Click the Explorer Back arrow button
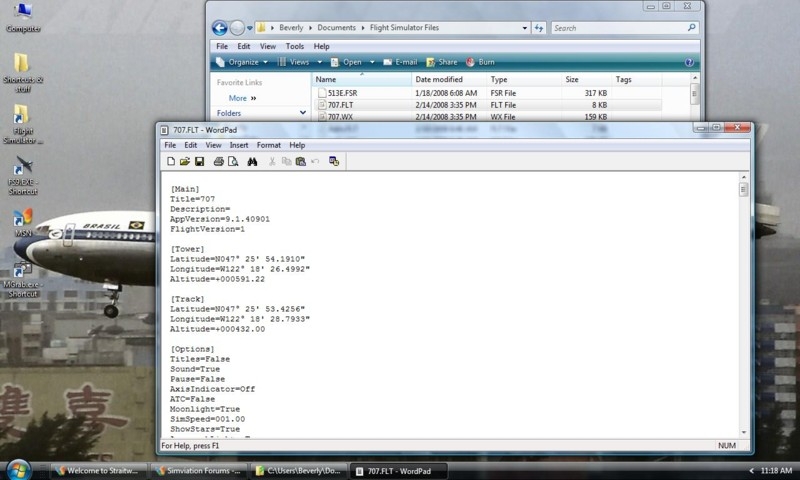This screenshot has height=480, width=800. 220,28
